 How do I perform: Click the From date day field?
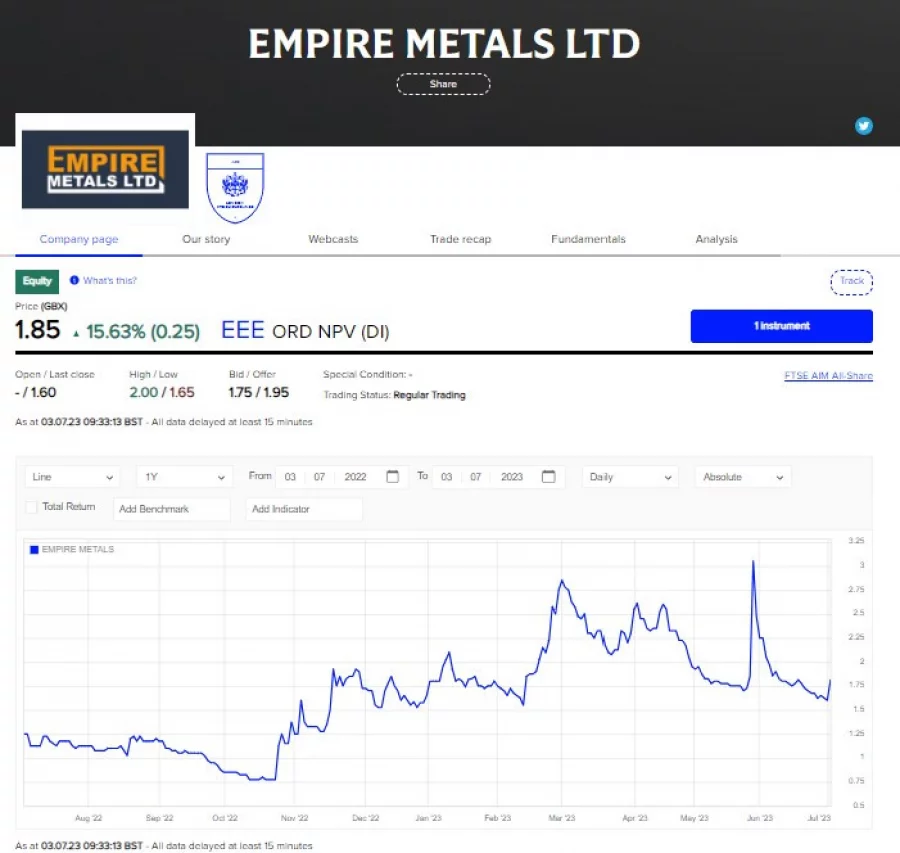point(290,477)
